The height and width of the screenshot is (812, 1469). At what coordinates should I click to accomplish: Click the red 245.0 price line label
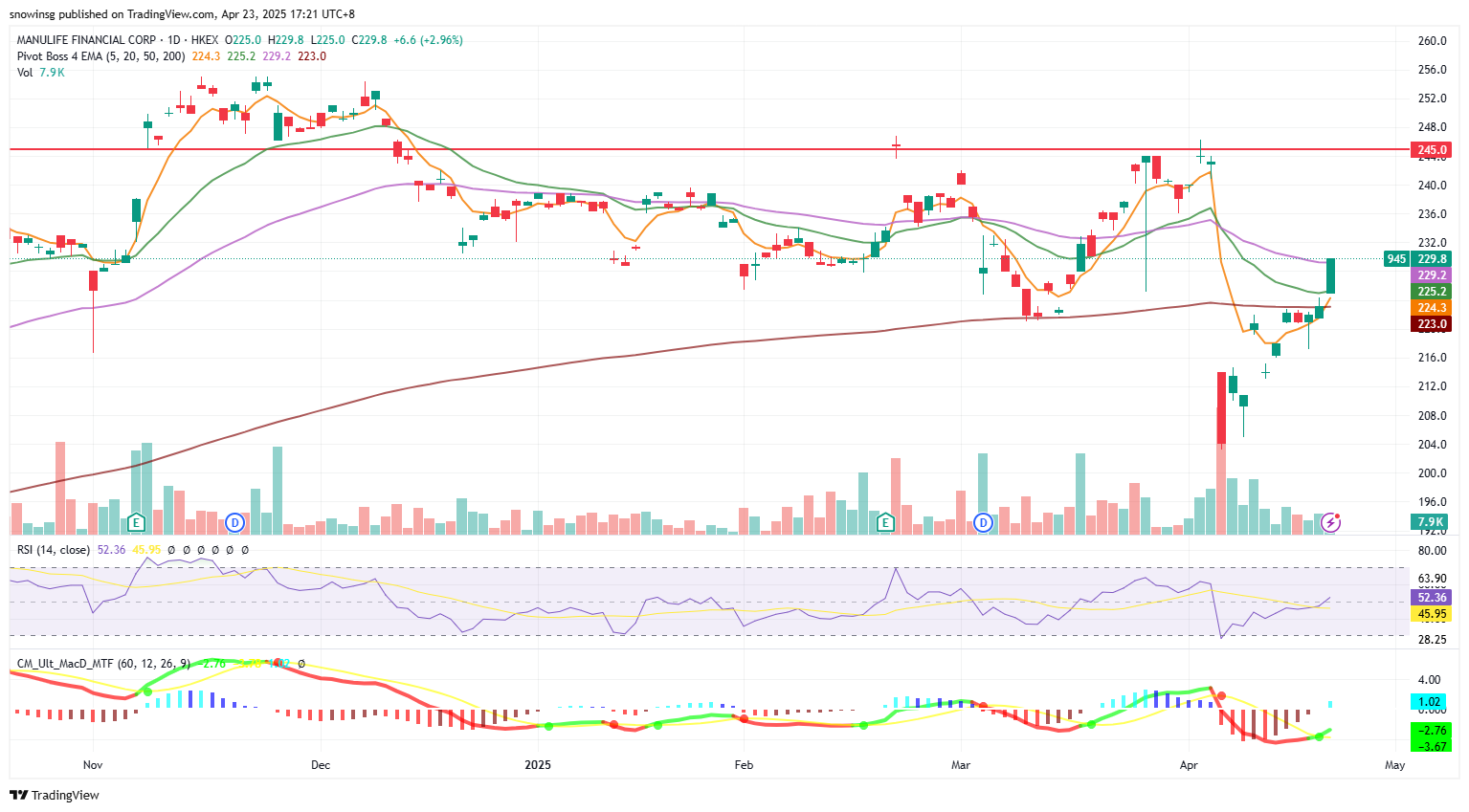pos(1432,150)
